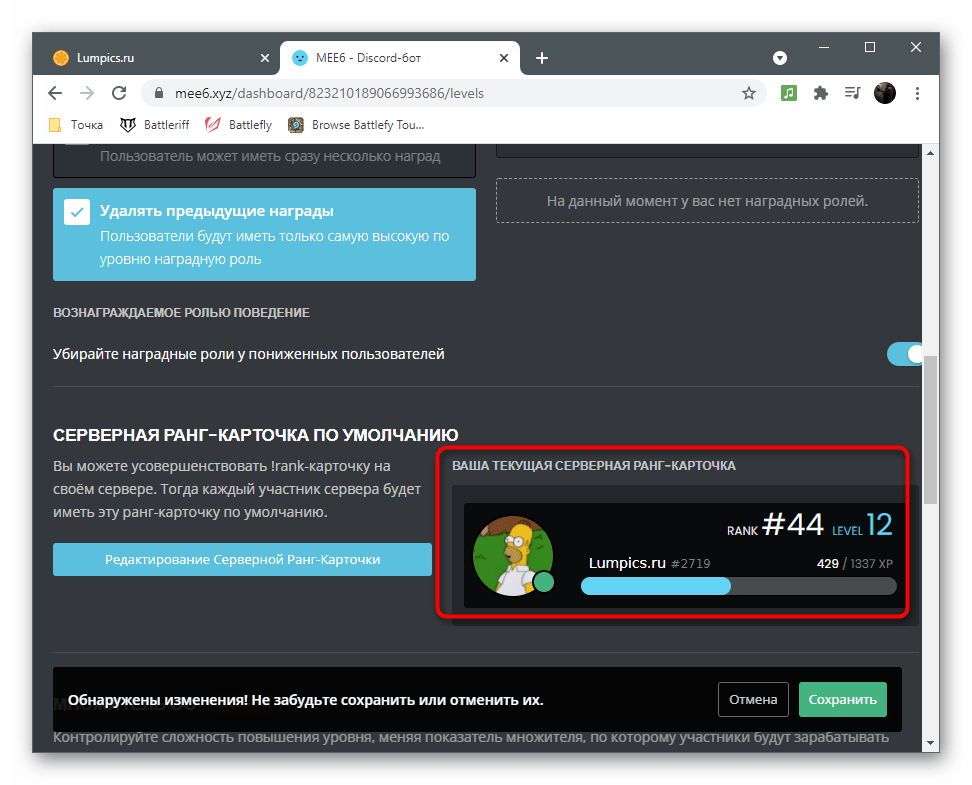Viewport: 972px width, 785px height.
Task: Reload the page with refresh icon
Action: point(119,93)
